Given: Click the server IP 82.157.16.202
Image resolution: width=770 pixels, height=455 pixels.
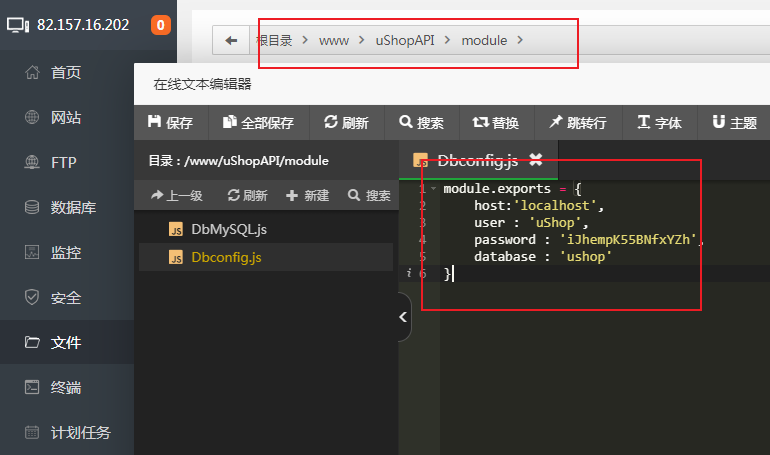Looking at the screenshot, I should tap(83, 25).
